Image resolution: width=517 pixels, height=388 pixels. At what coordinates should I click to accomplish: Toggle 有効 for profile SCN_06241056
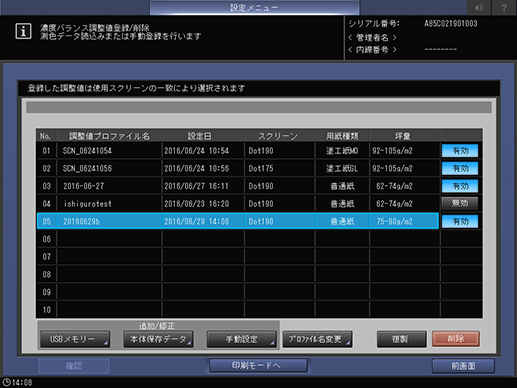pyautogui.click(x=460, y=168)
